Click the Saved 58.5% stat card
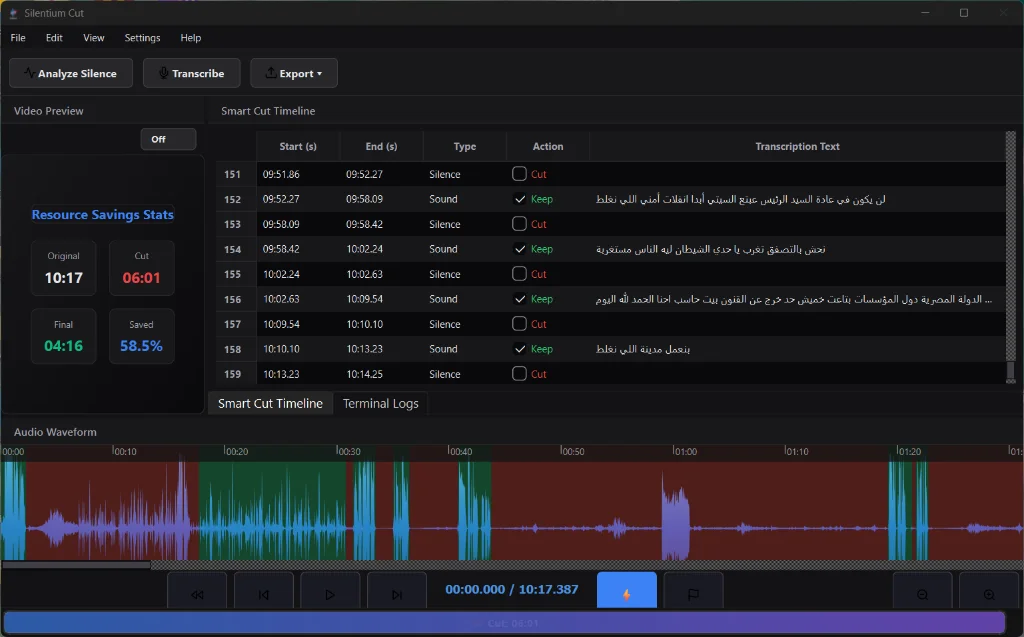 click(x=141, y=336)
